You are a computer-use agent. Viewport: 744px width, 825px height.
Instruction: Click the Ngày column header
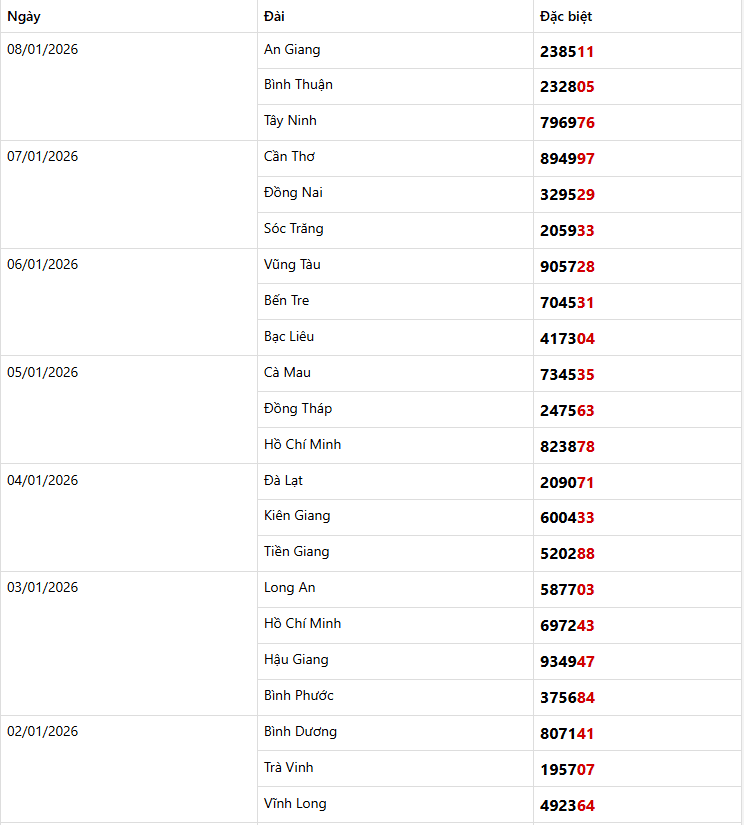pyautogui.click(x=25, y=16)
